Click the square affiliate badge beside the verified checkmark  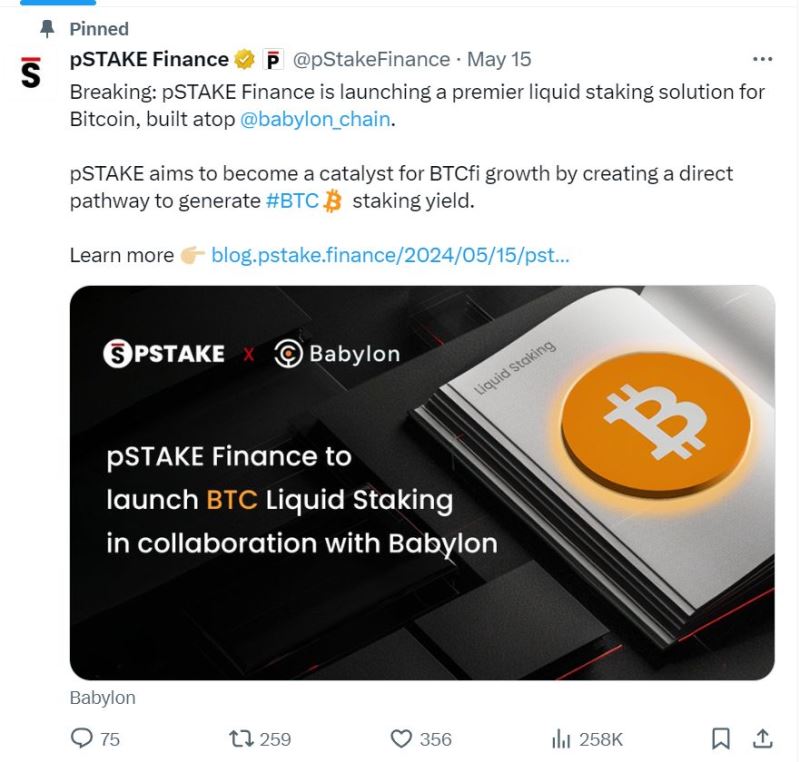click(x=272, y=59)
